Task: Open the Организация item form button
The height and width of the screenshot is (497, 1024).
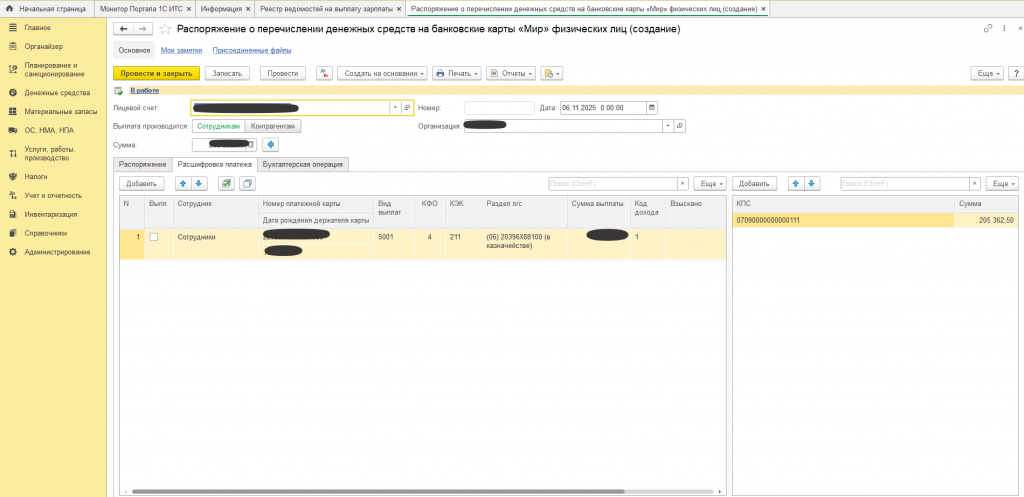Action: (x=679, y=126)
